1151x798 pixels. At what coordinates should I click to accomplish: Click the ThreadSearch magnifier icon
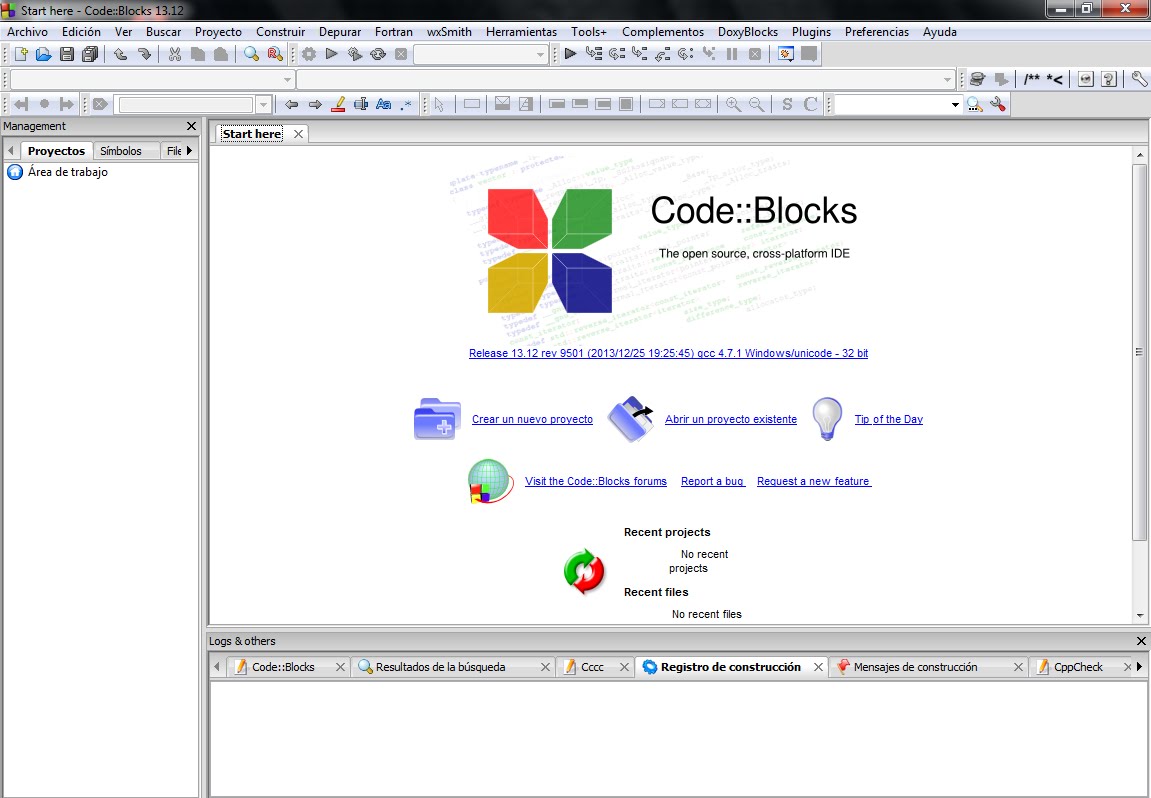tap(974, 104)
